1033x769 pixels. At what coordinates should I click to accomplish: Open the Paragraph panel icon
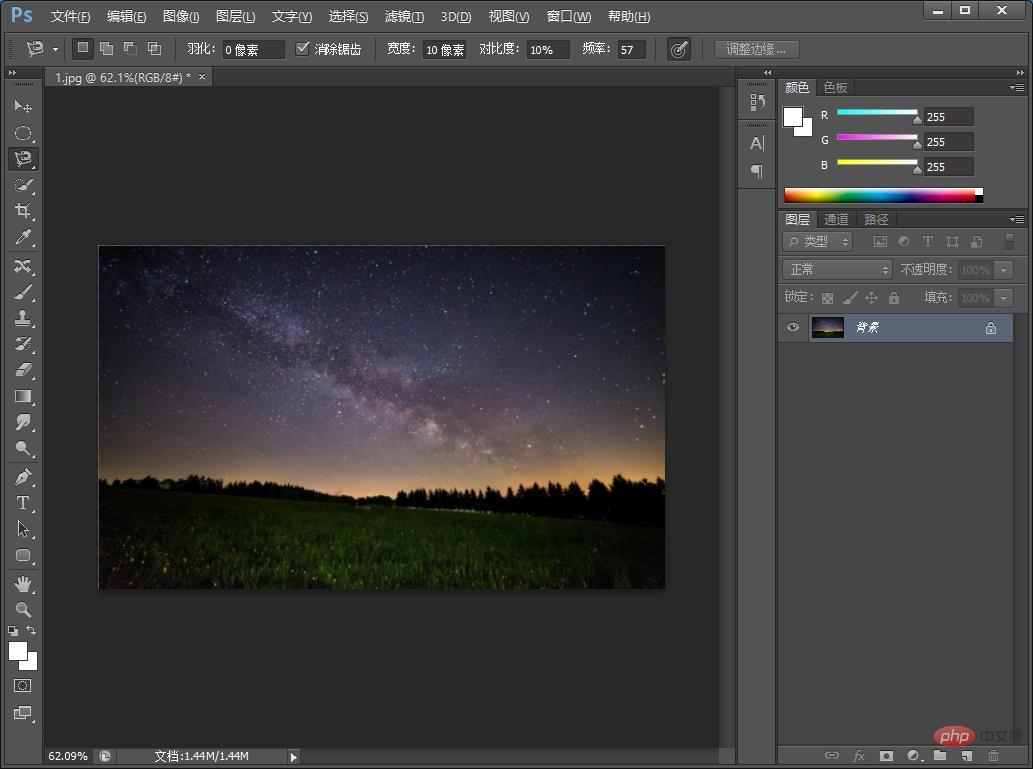(x=757, y=171)
